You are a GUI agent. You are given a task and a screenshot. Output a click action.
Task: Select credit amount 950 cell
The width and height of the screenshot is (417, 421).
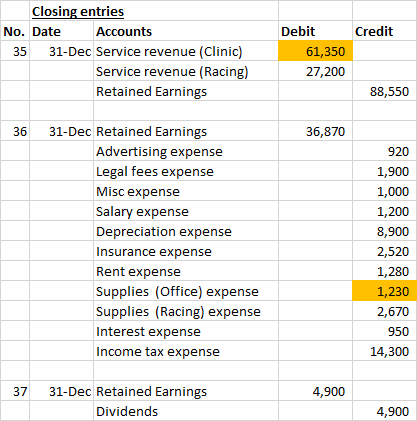[384, 331]
